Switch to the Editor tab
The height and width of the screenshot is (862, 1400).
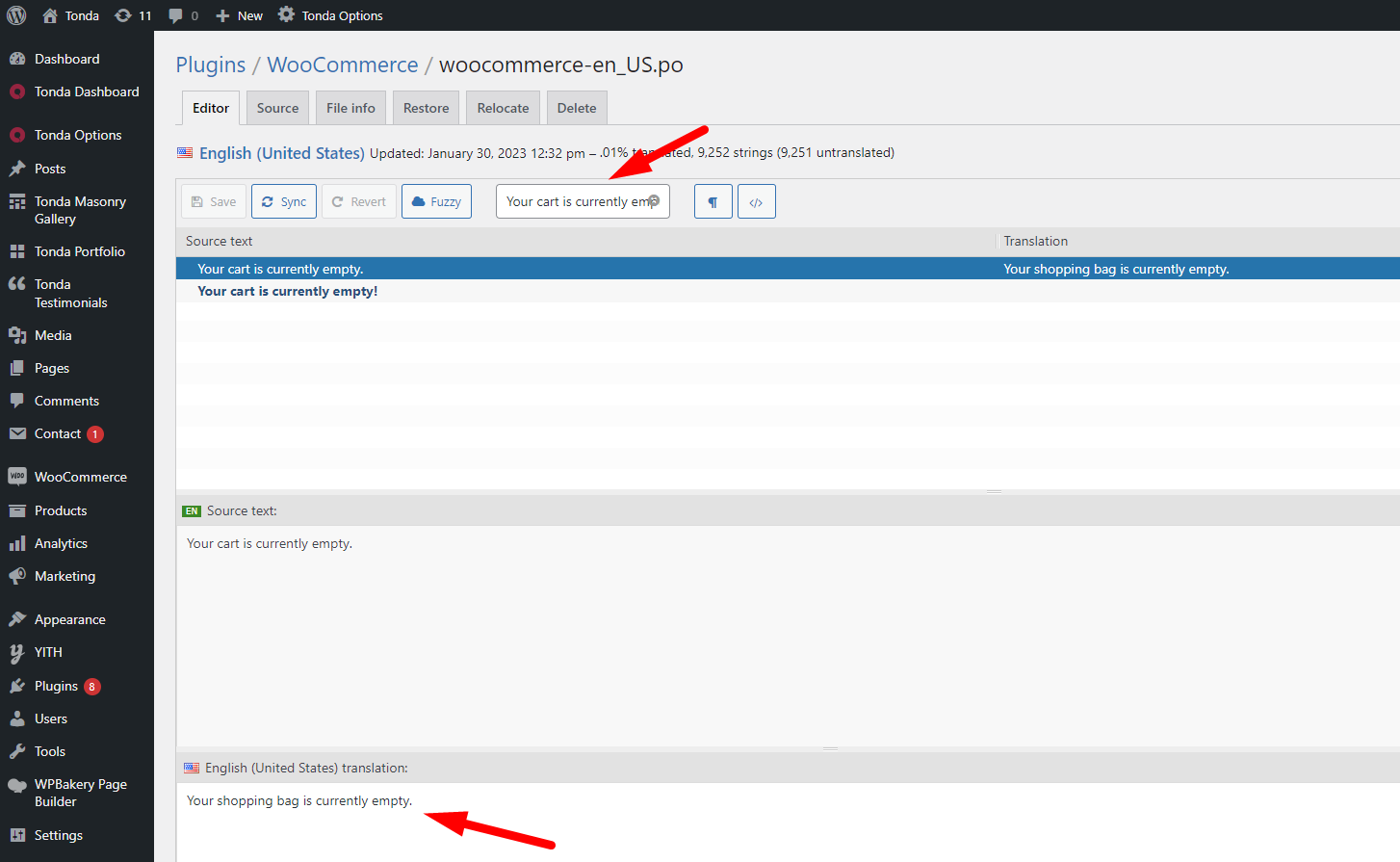pos(211,108)
